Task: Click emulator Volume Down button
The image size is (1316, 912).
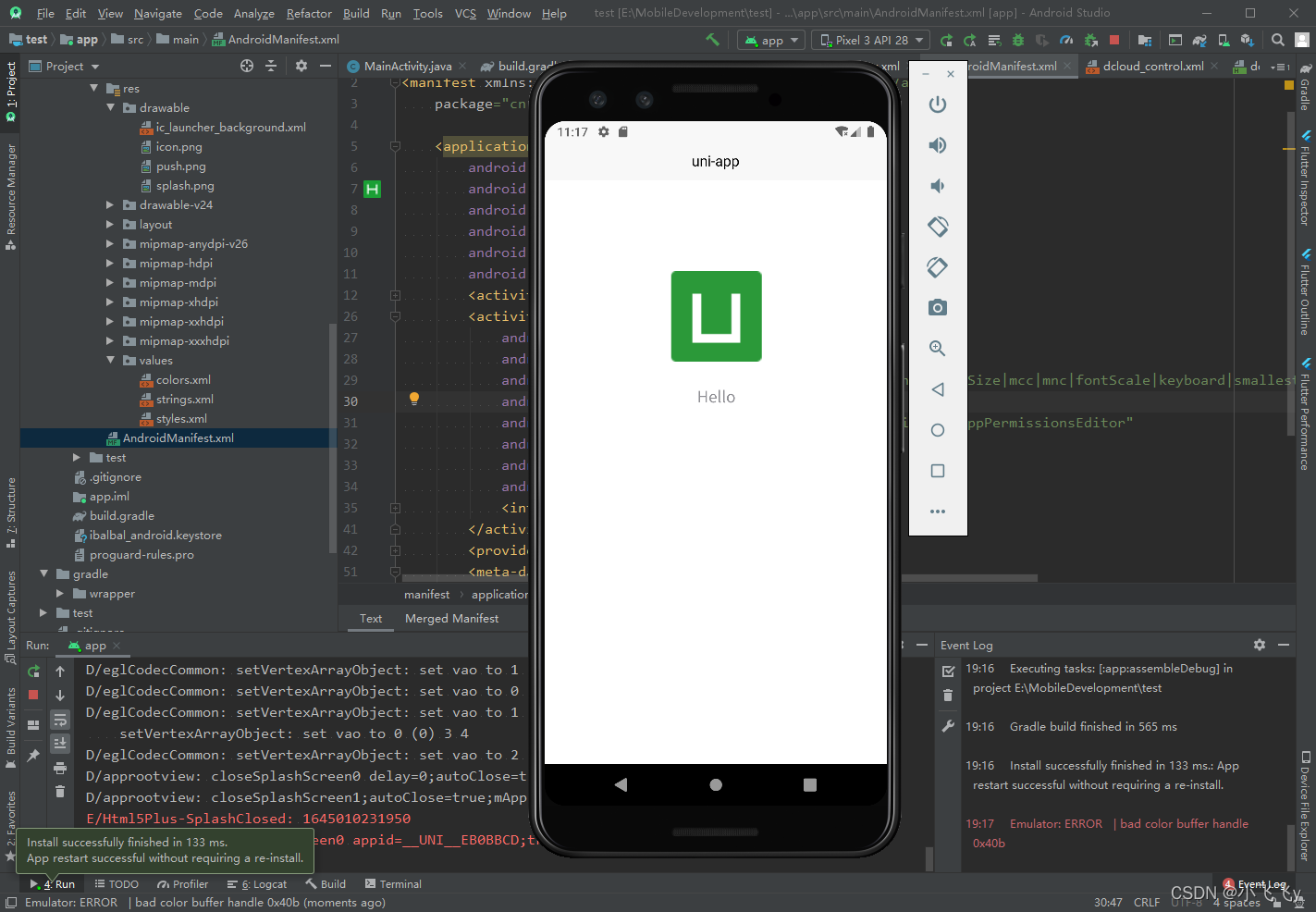Action: click(x=938, y=186)
